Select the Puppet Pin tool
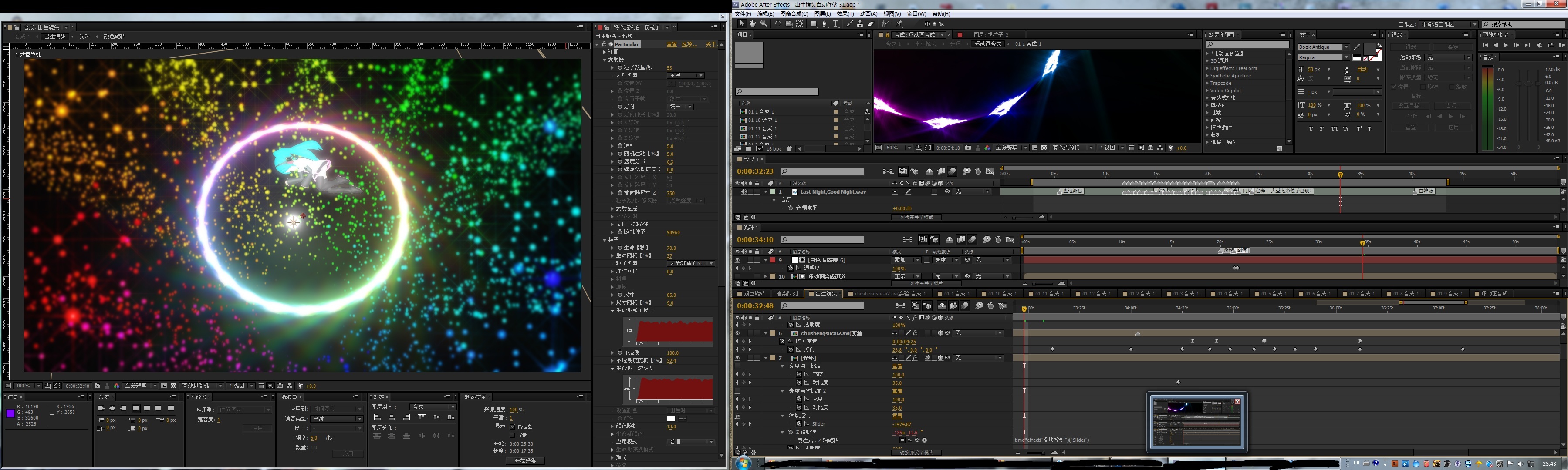 click(899, 23)
